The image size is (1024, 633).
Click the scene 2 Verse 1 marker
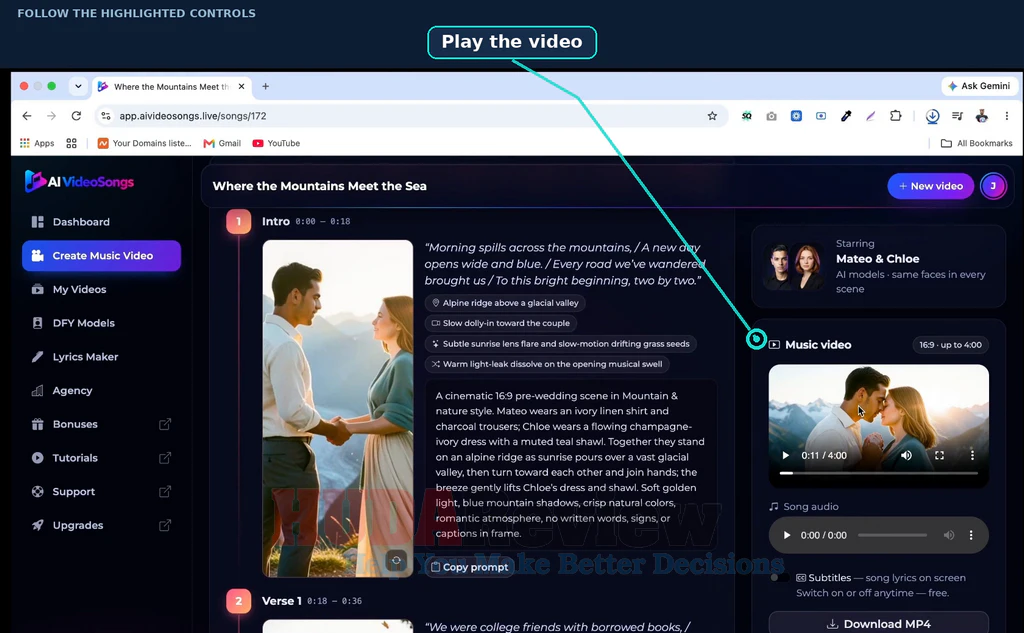point(238,601)
